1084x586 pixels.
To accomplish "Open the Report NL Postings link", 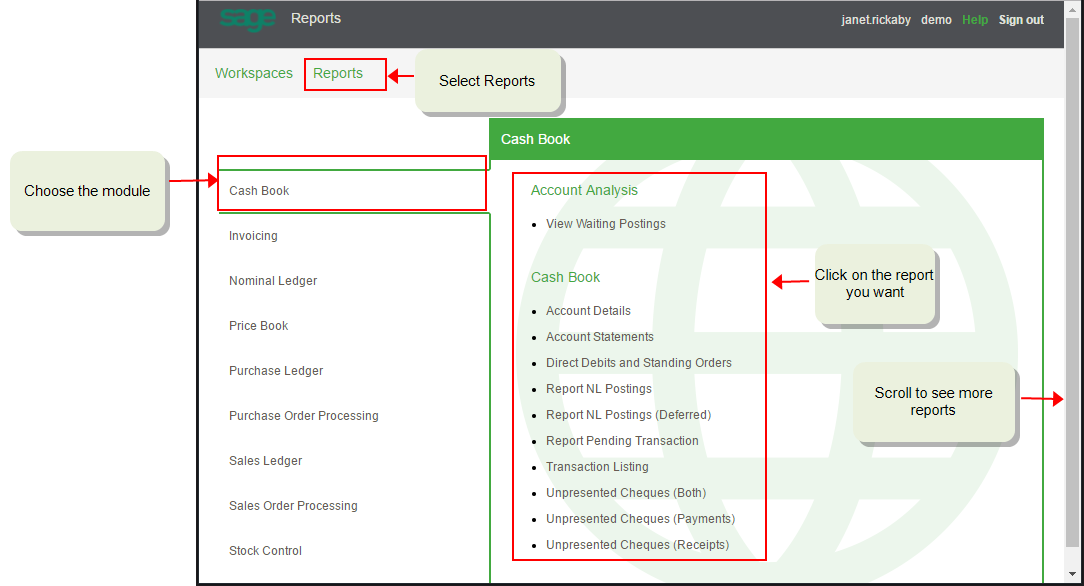I will [599, 388].
